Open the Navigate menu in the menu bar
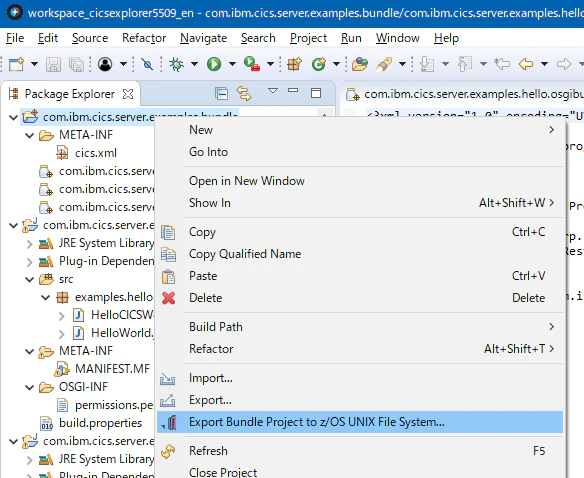The image size is (584, 478). [203, 38]
